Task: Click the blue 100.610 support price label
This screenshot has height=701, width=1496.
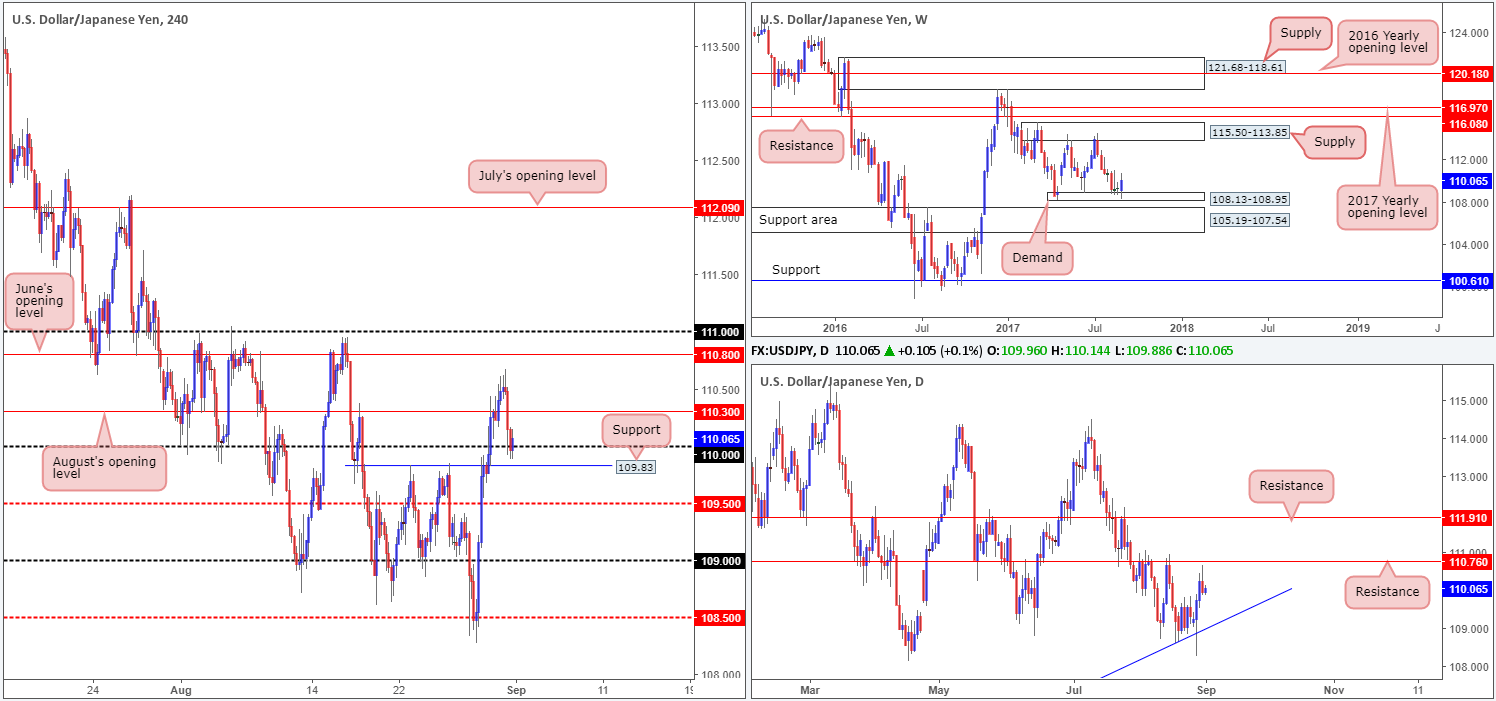Action: point(1469,283)
